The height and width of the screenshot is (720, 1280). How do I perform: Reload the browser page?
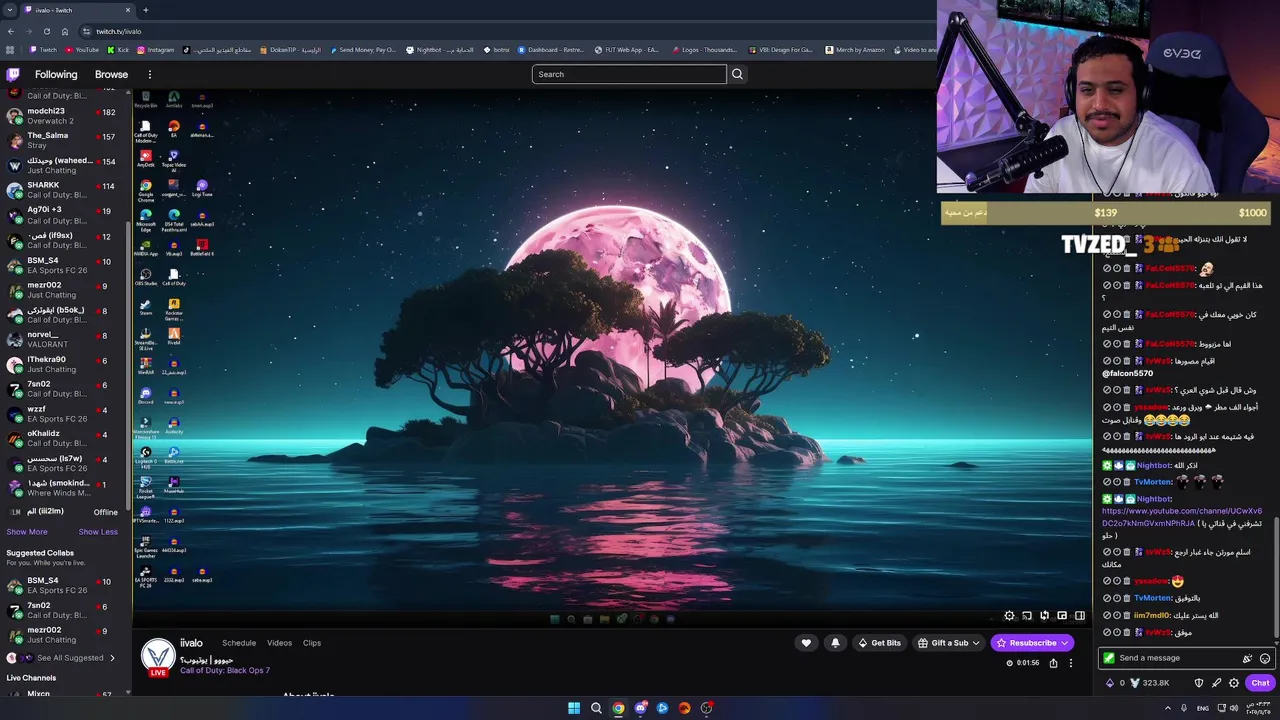coord(46,31)
